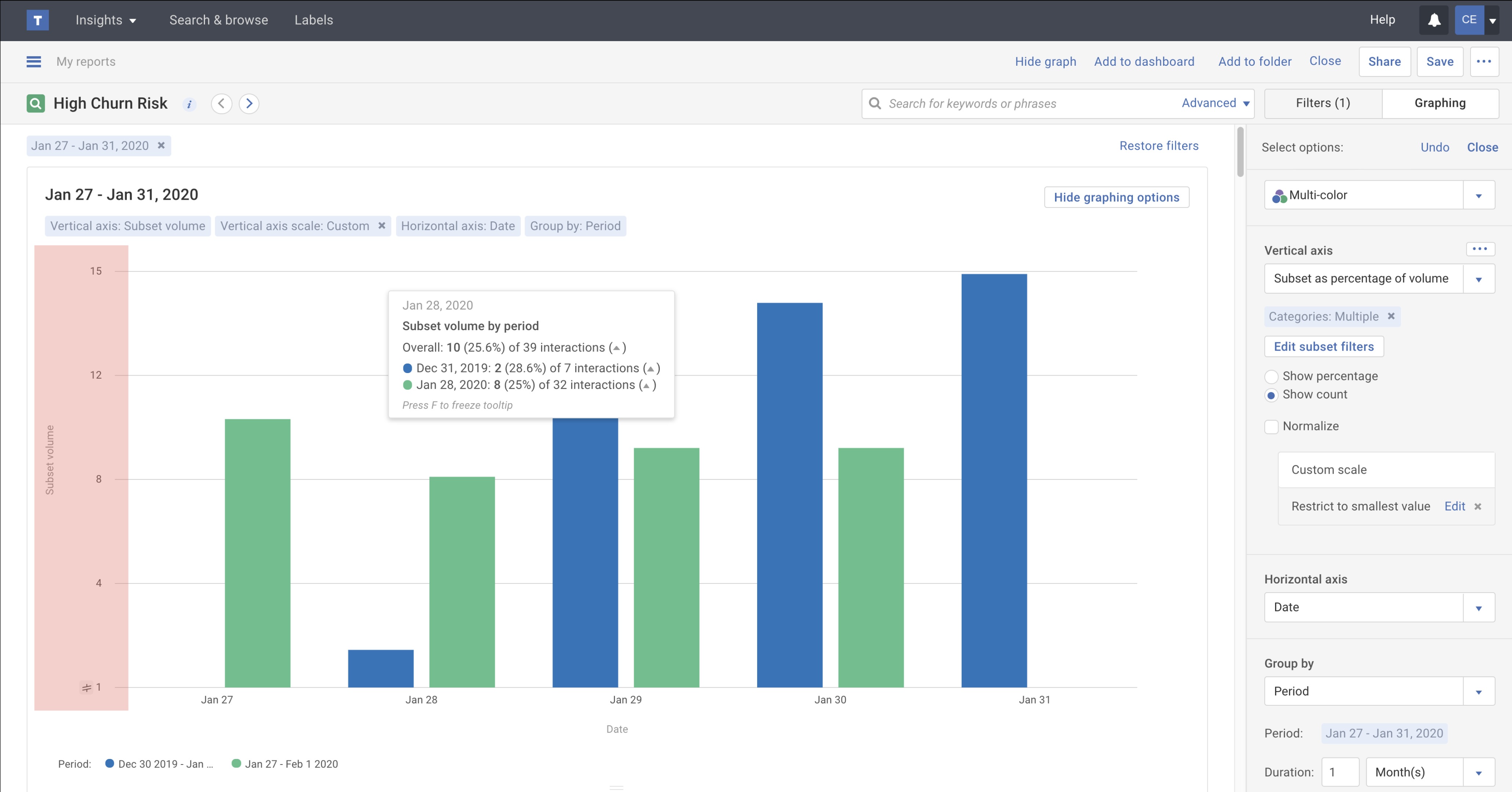Select the Show percentage radio button
This screenshot has height=792, width=1512.
coord(1271,377)
